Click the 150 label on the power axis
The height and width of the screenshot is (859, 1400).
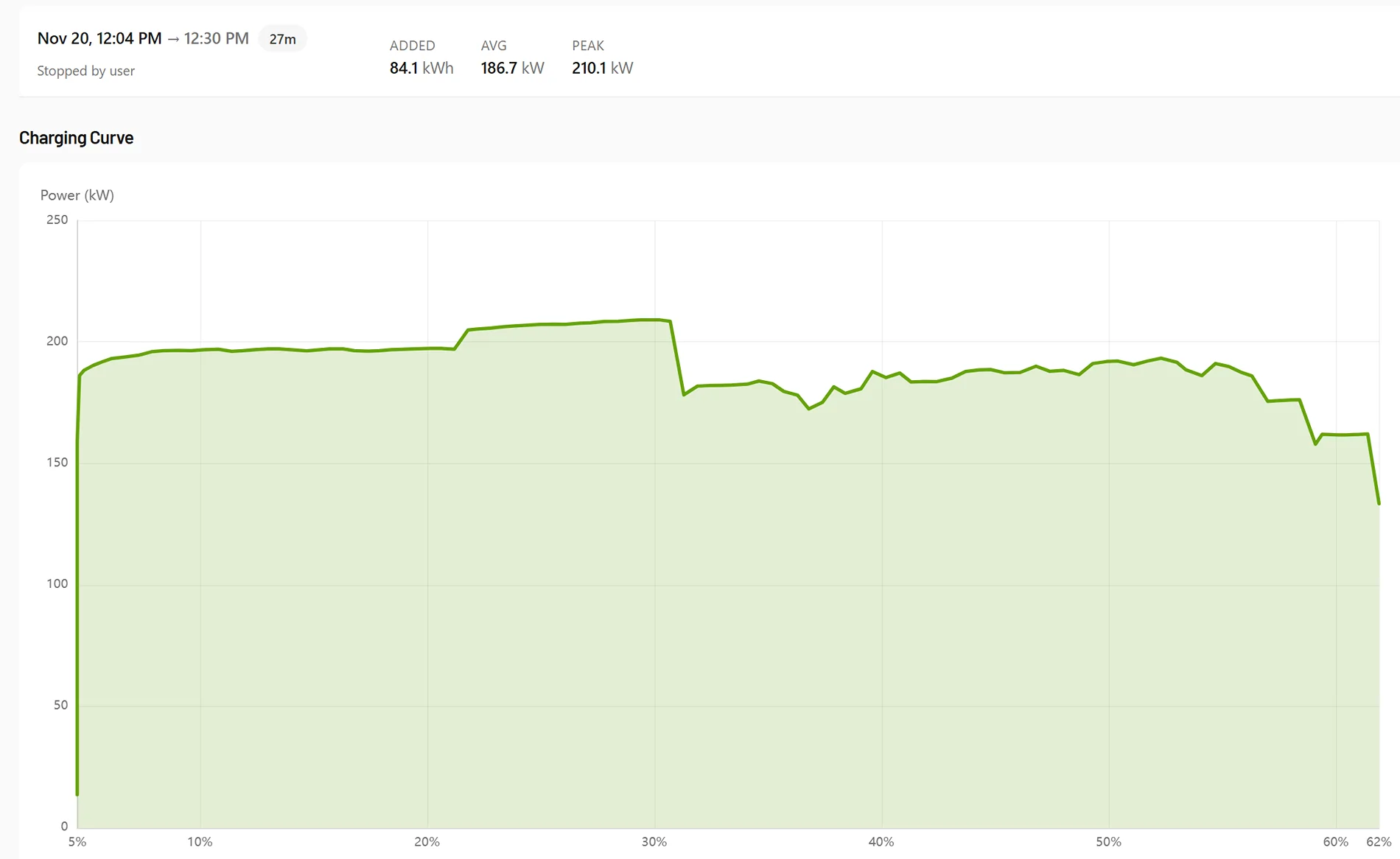[x=57, y=462]
